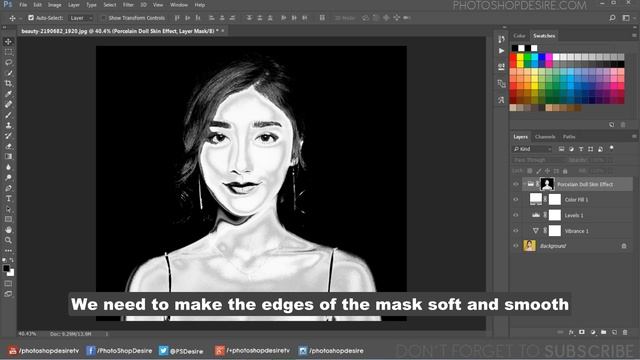Select the Eraser tool
This screenshot has height=360, width=640.
tap(8, 146)
